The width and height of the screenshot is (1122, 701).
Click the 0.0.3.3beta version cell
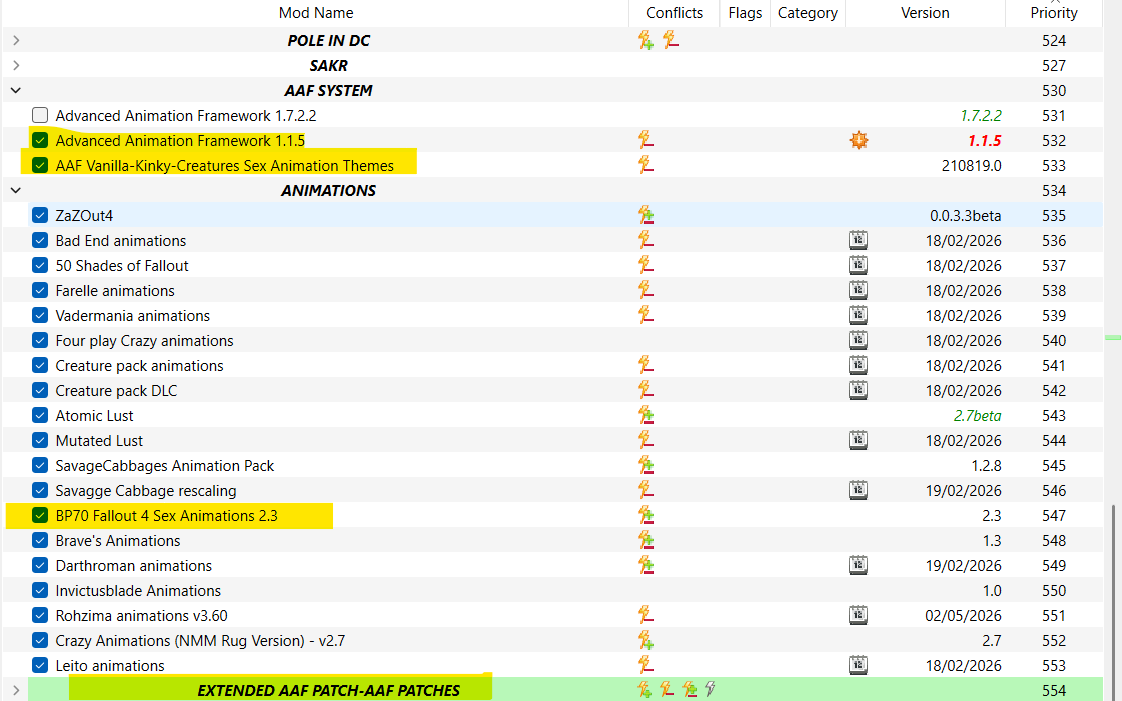(965, 215)
